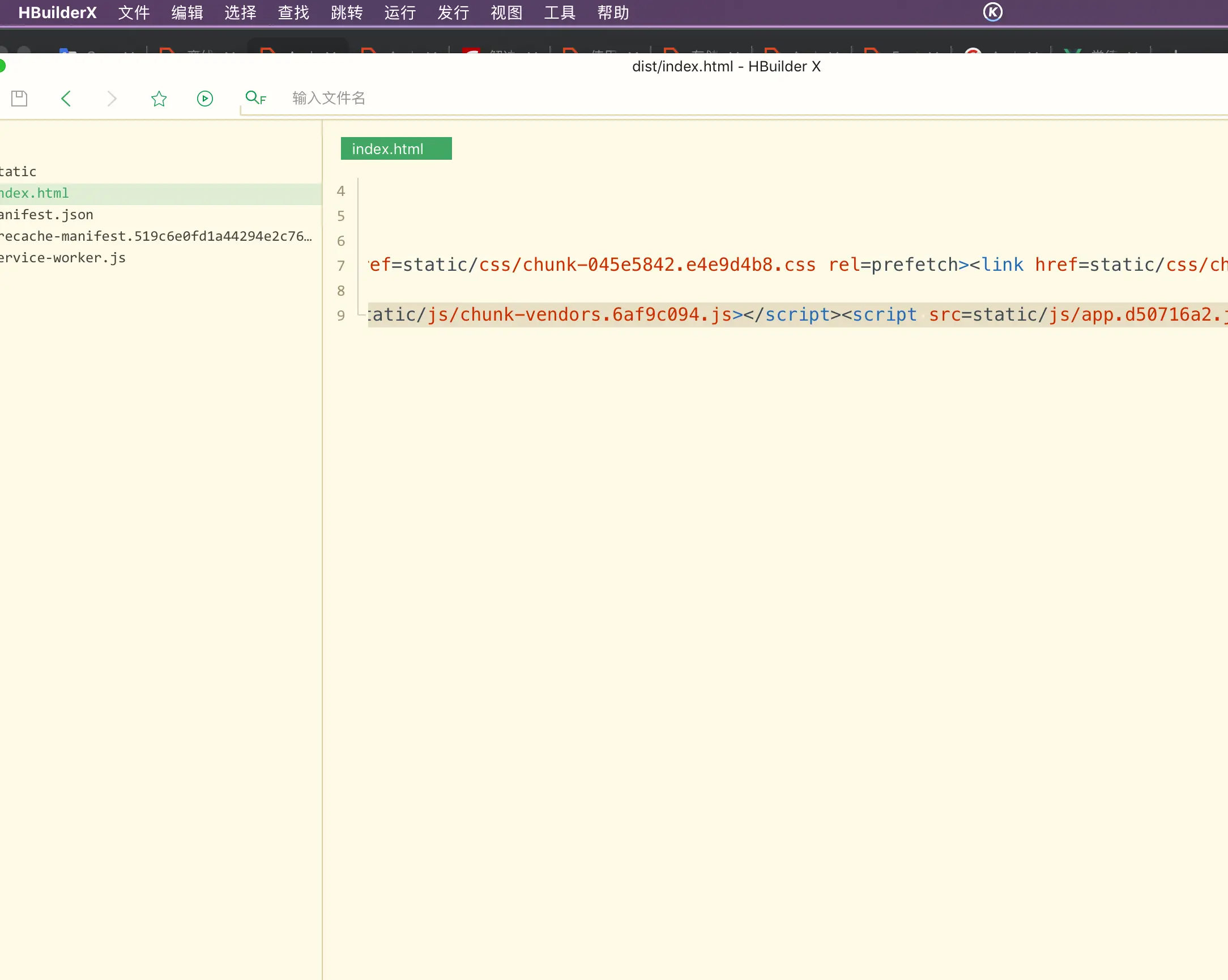Open the 视图 menu
The height and width of the screenshot is (980, 1228).
click(x=506, y=12)
